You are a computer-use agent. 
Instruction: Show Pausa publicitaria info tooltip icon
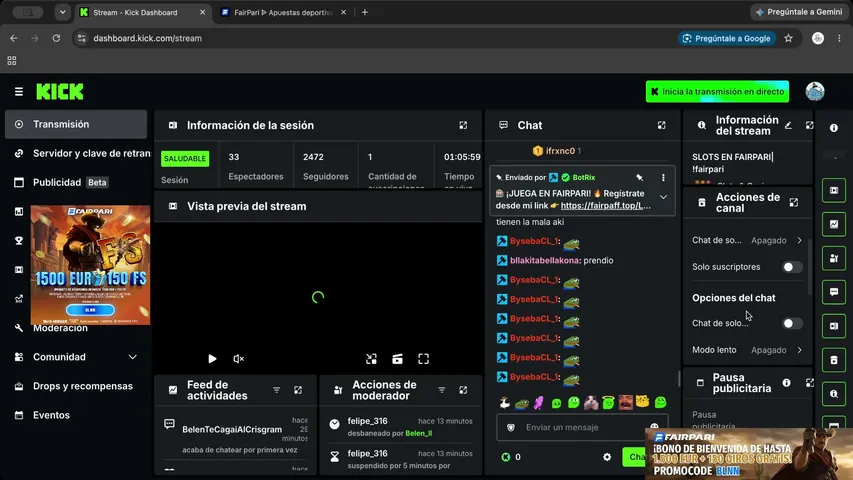[787, 383]
